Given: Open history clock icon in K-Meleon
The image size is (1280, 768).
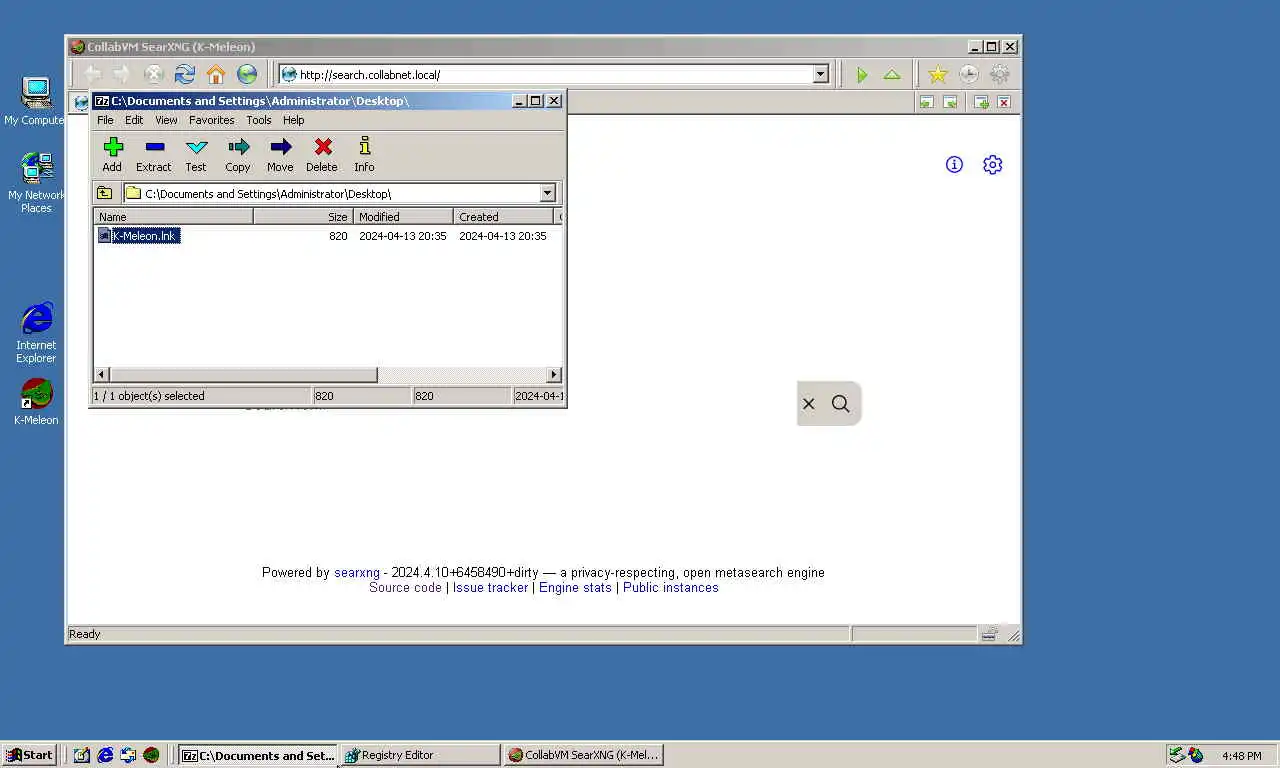Looking at the screenshot, I should click(968, 74).
